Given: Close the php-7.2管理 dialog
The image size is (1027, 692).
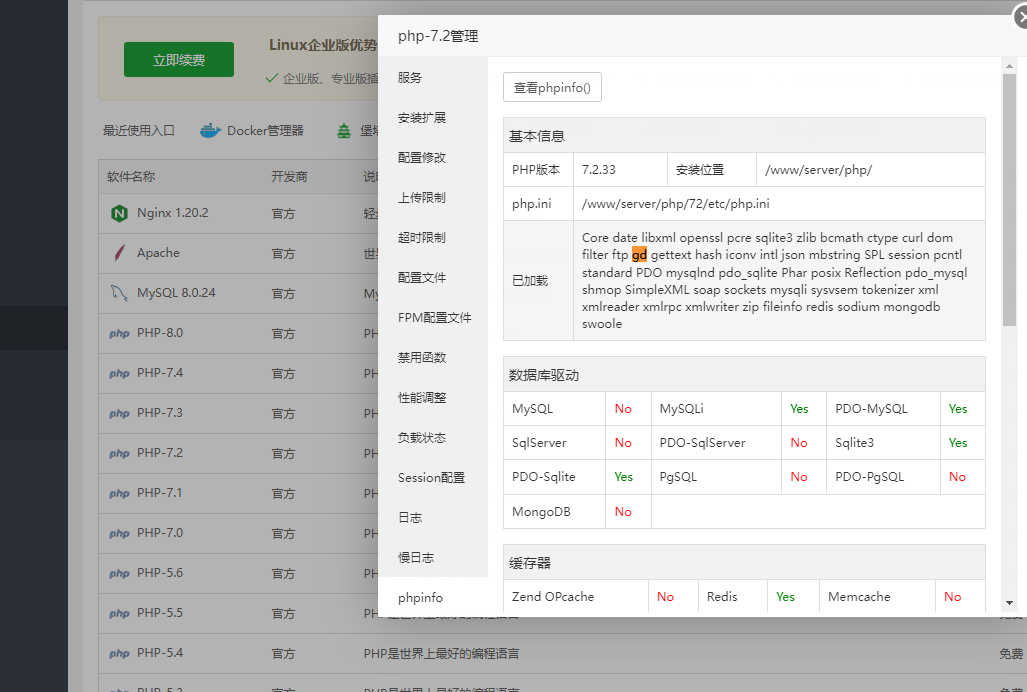Looking at the screenshot, I should [x=1021, y=18].
